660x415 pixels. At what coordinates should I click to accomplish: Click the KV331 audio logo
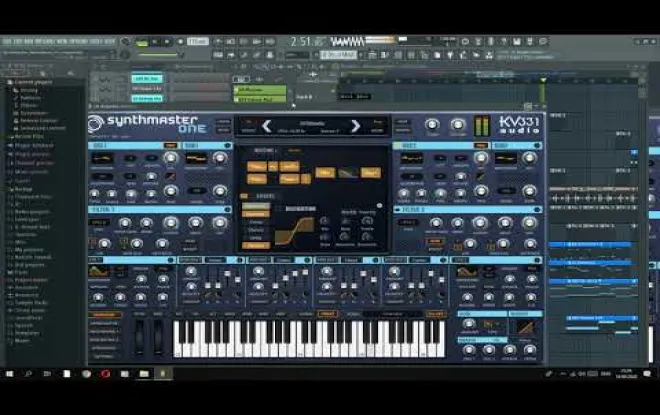pyautogui.click(x=519, y=125)
